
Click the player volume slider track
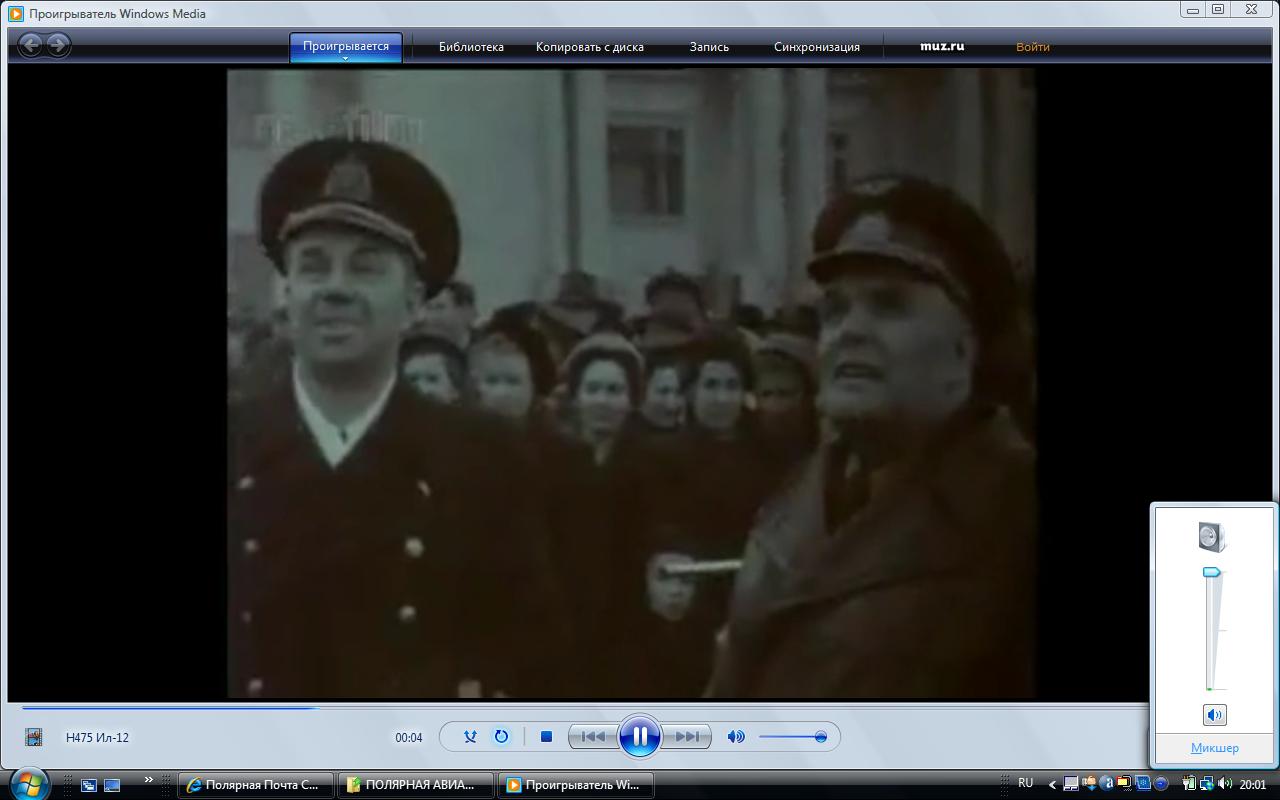pyautogui.click(x=790, y=737)
